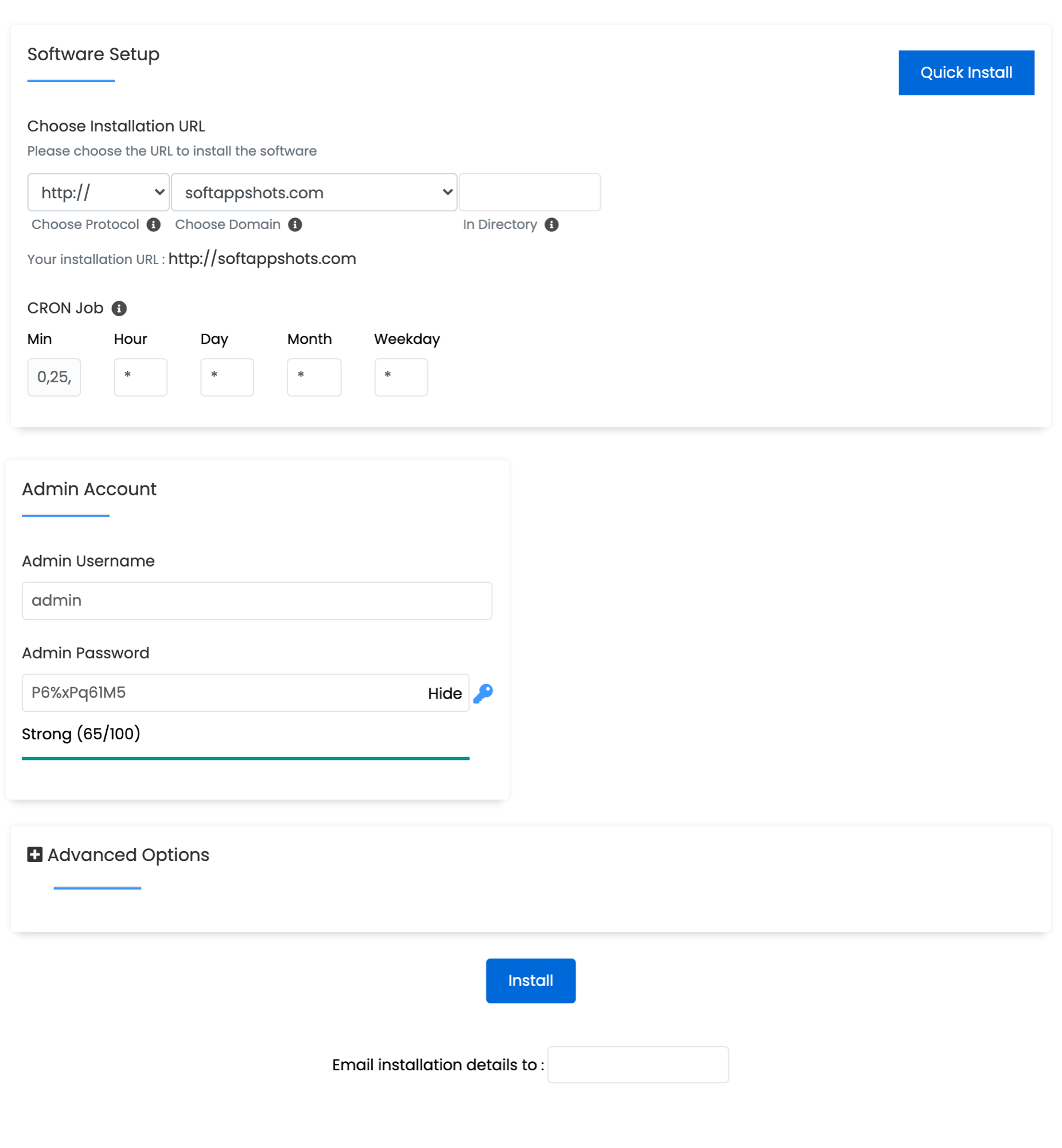Click the Admin Username field containing admin
1062x1148 pixels.
[x=257, y=600]
